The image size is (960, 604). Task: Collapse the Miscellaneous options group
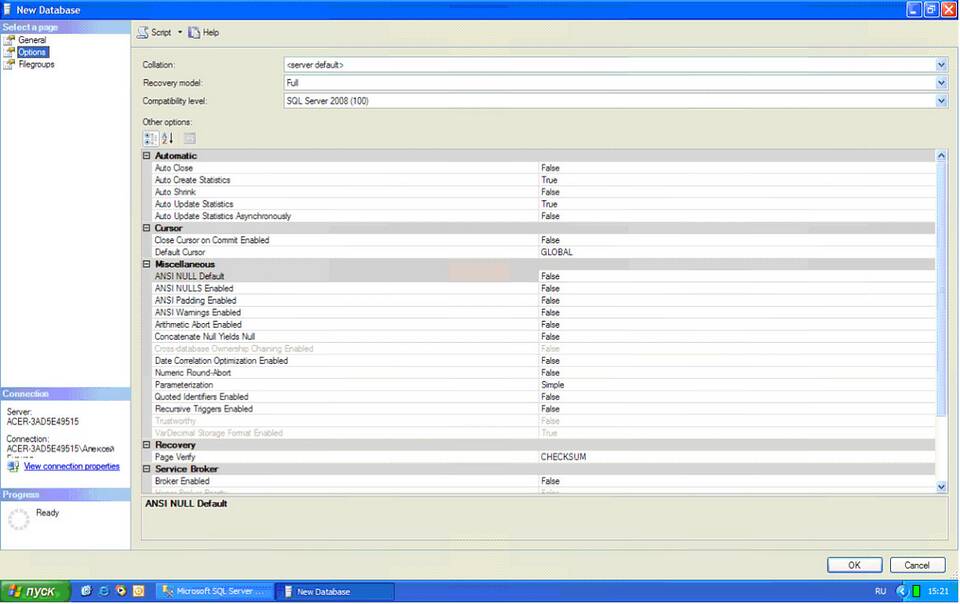[x=147, y=264]
